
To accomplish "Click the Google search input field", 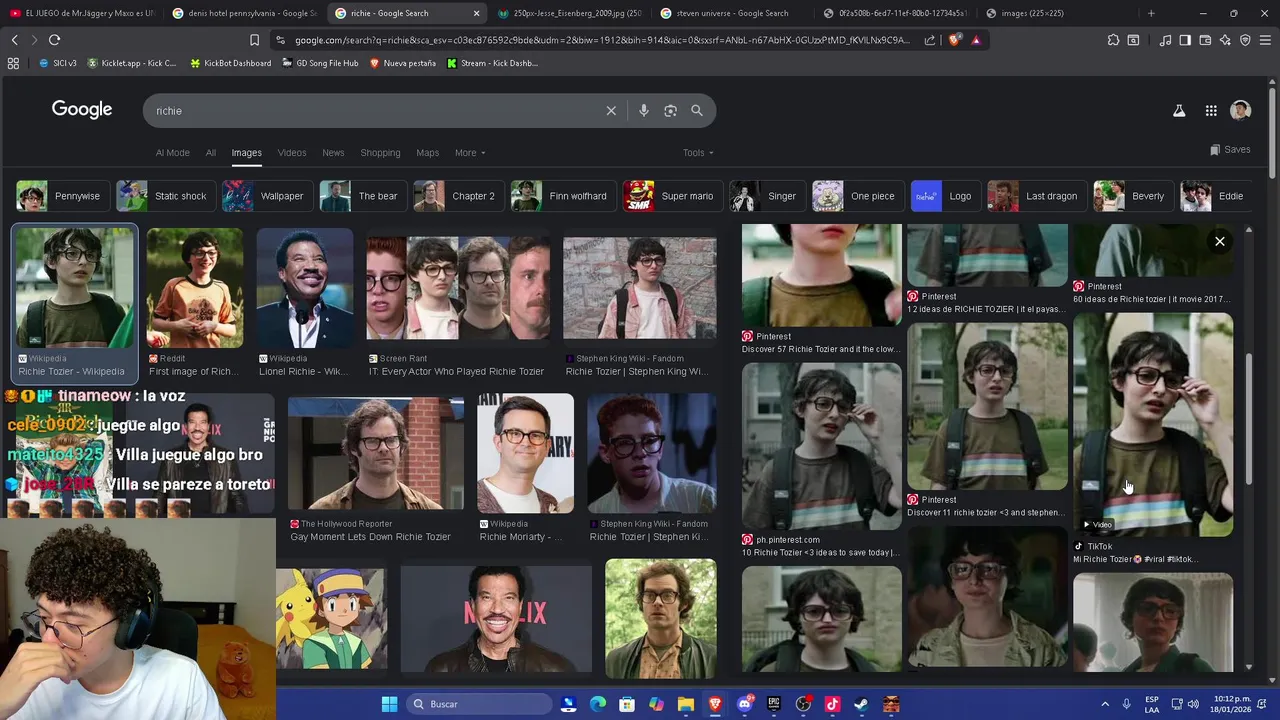I will (x=375, y=111).
